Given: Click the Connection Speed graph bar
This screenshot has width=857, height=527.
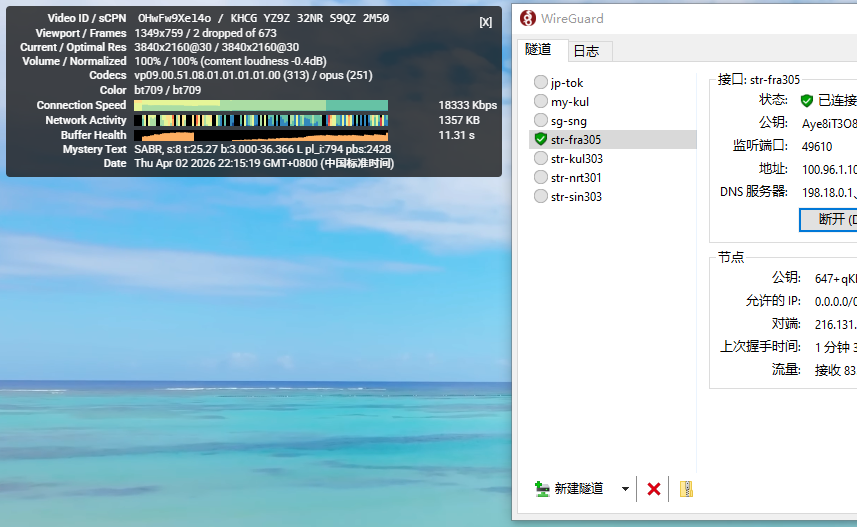Looking at the screenshot, I should pos(261,105).
